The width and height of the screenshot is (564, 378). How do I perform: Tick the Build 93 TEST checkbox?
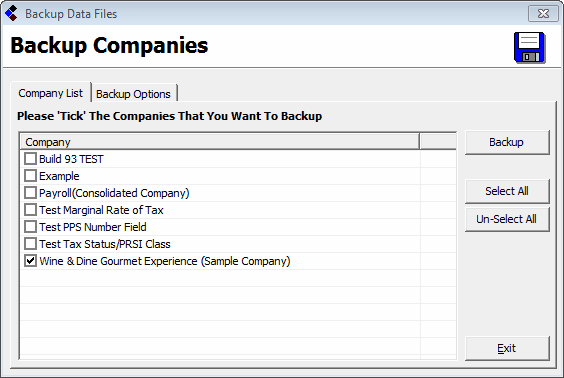(30, 159)
